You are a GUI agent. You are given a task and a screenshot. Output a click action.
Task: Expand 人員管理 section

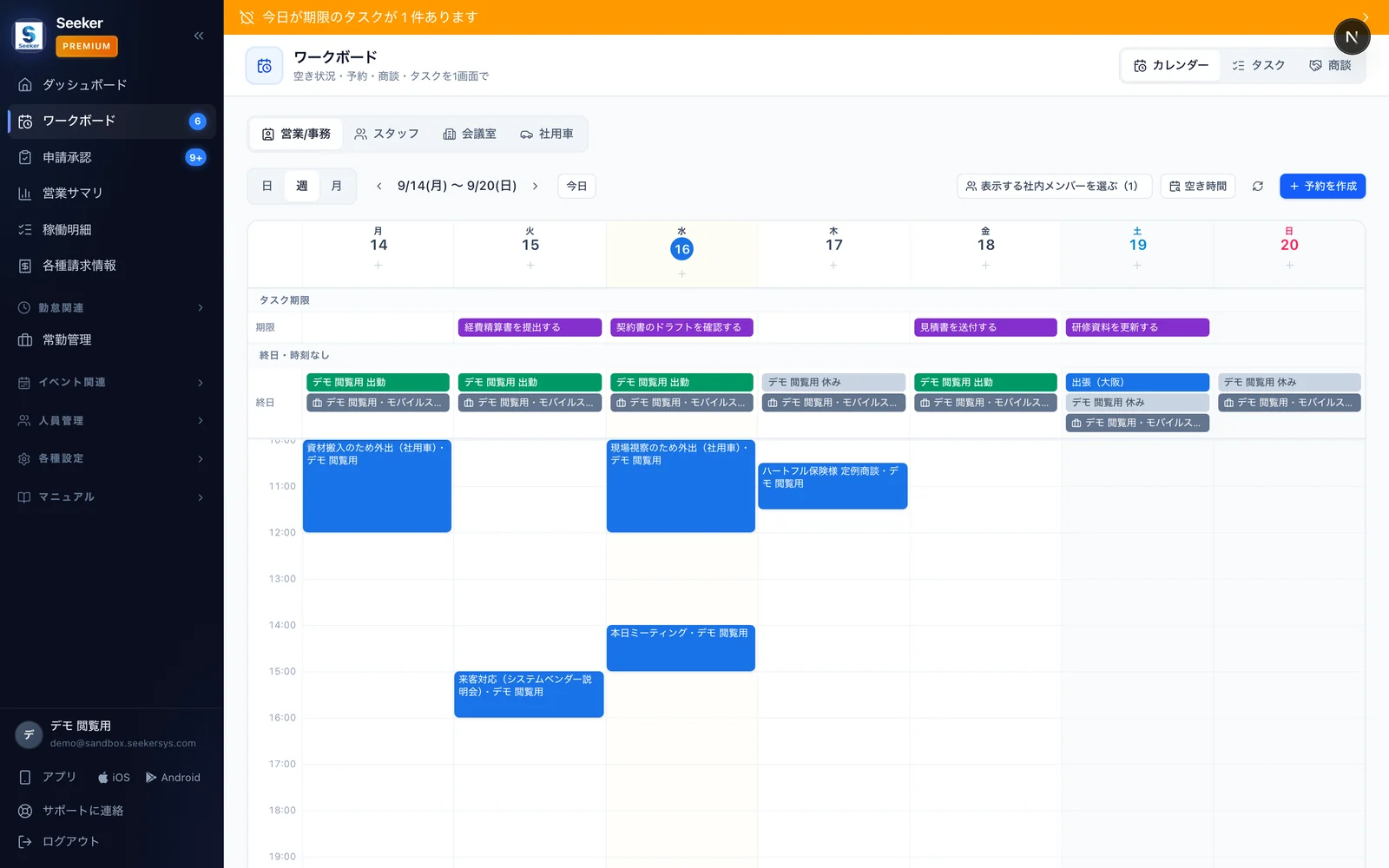(111, 420)
